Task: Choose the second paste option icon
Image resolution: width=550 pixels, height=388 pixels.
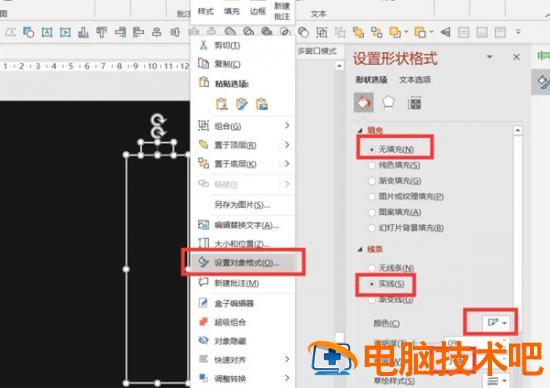Action: (242, 104)
